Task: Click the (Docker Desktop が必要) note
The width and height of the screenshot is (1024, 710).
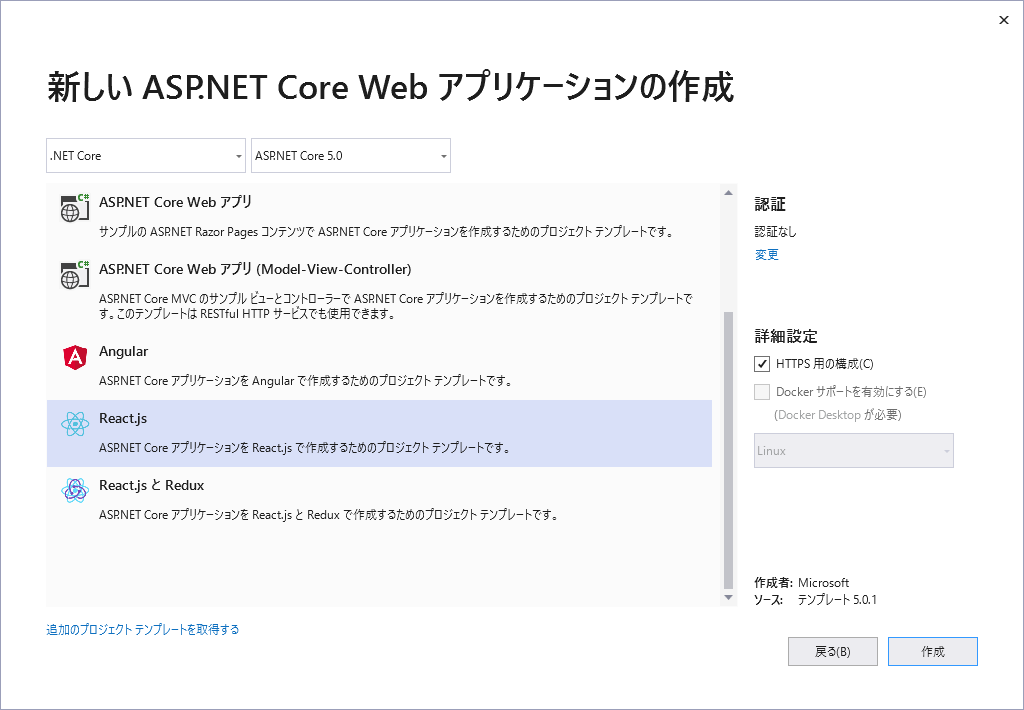Action: click(838, 415)
